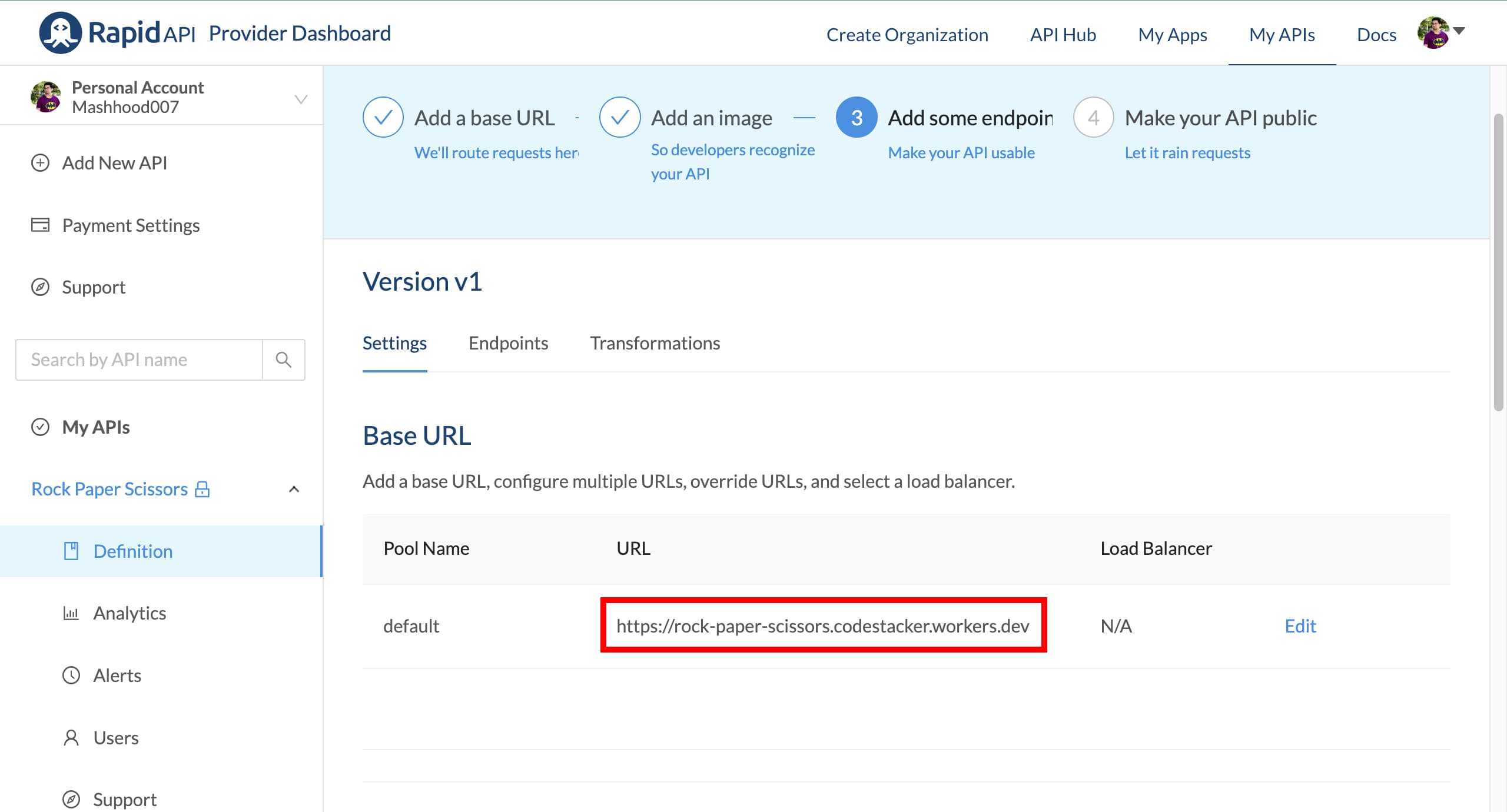The image size is (1507, 812).
Task: Click the Add New API plus icon
Action: 40,163
